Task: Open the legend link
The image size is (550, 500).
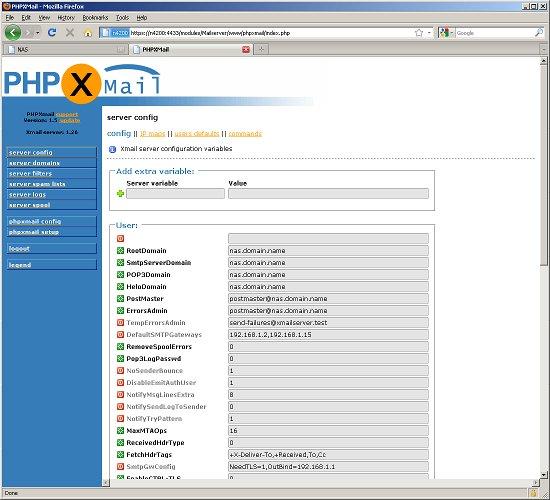Action: [20, 265]
